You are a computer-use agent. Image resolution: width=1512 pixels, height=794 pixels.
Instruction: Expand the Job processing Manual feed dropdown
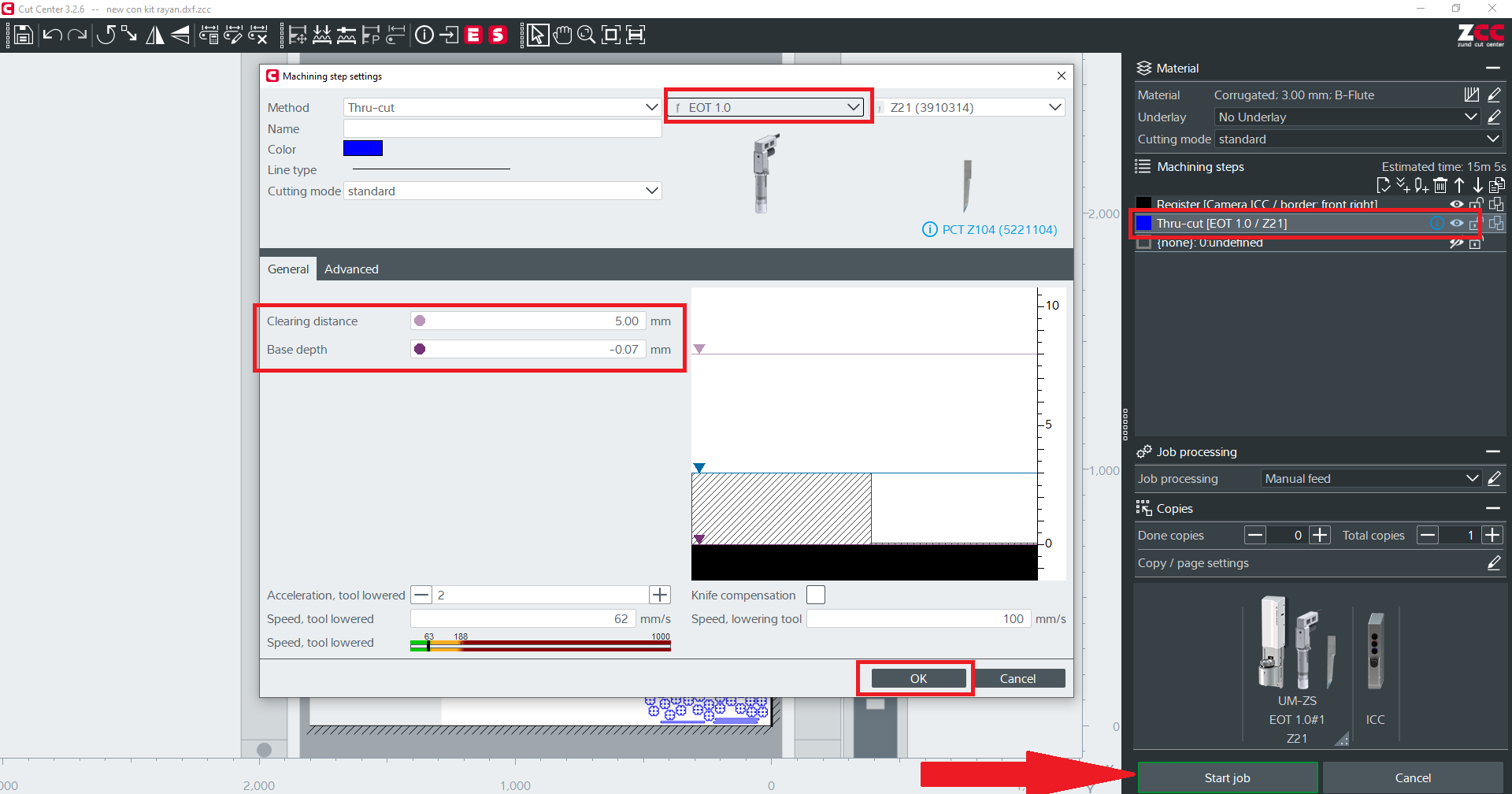coord(1371,479)
